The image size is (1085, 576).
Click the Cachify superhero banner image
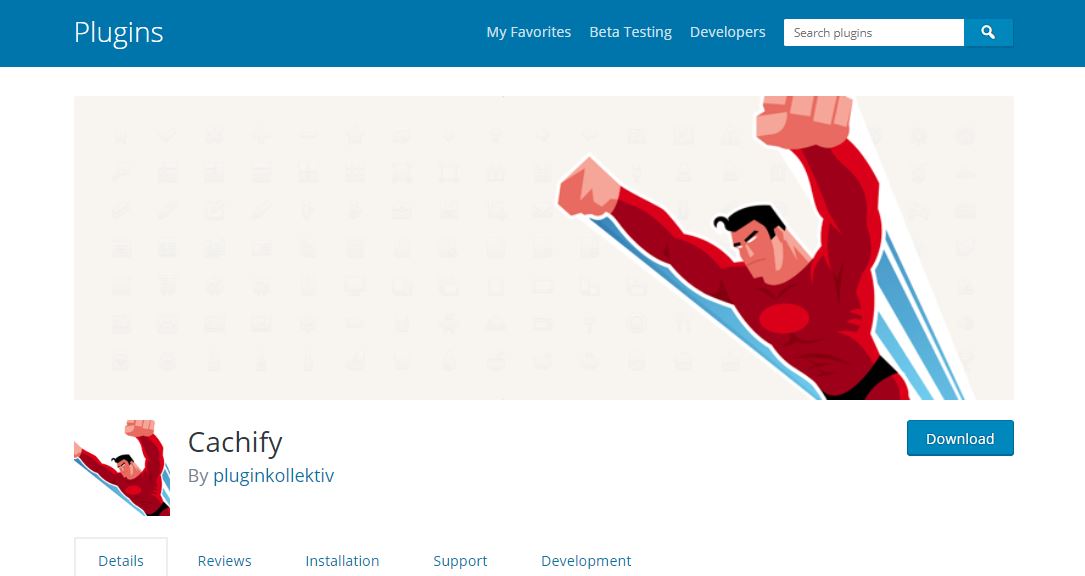coord(544,248)
